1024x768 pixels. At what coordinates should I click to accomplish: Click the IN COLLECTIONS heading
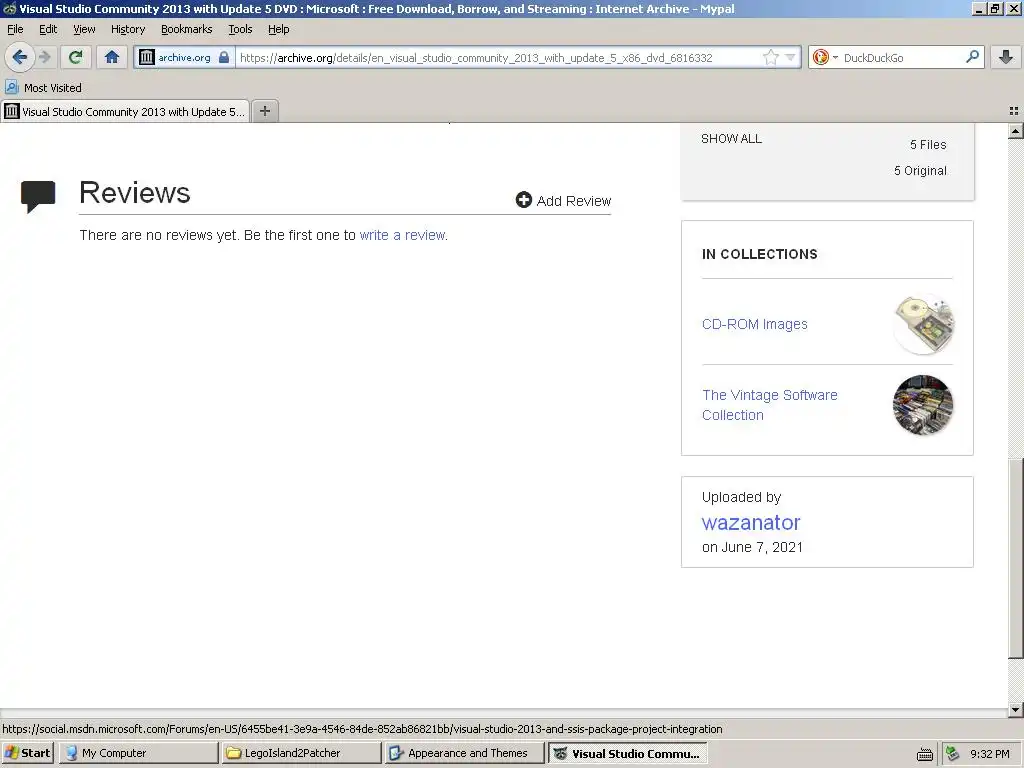coord(760,254)
